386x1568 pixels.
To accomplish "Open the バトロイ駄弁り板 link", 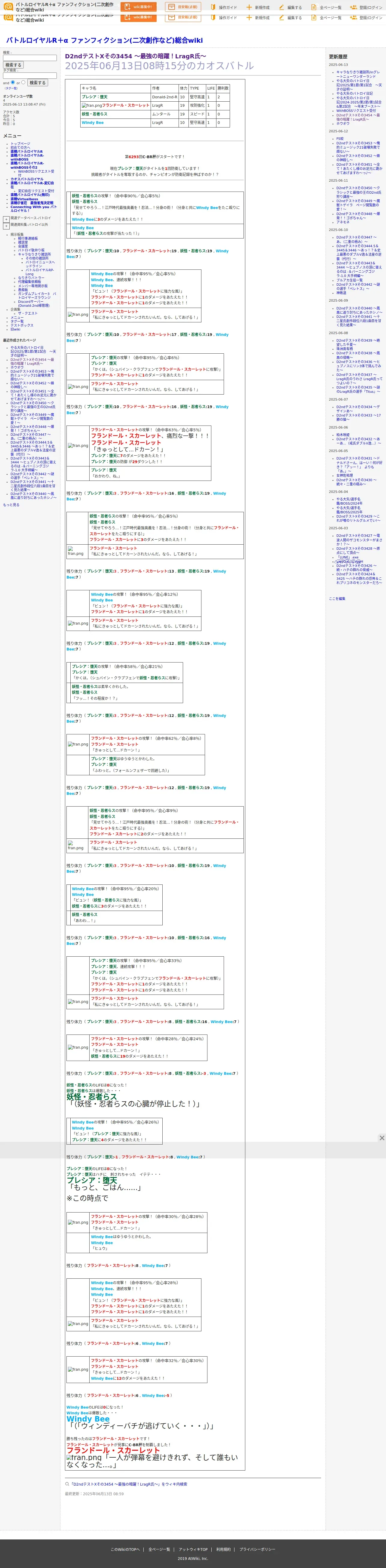I will click(31, 250).
